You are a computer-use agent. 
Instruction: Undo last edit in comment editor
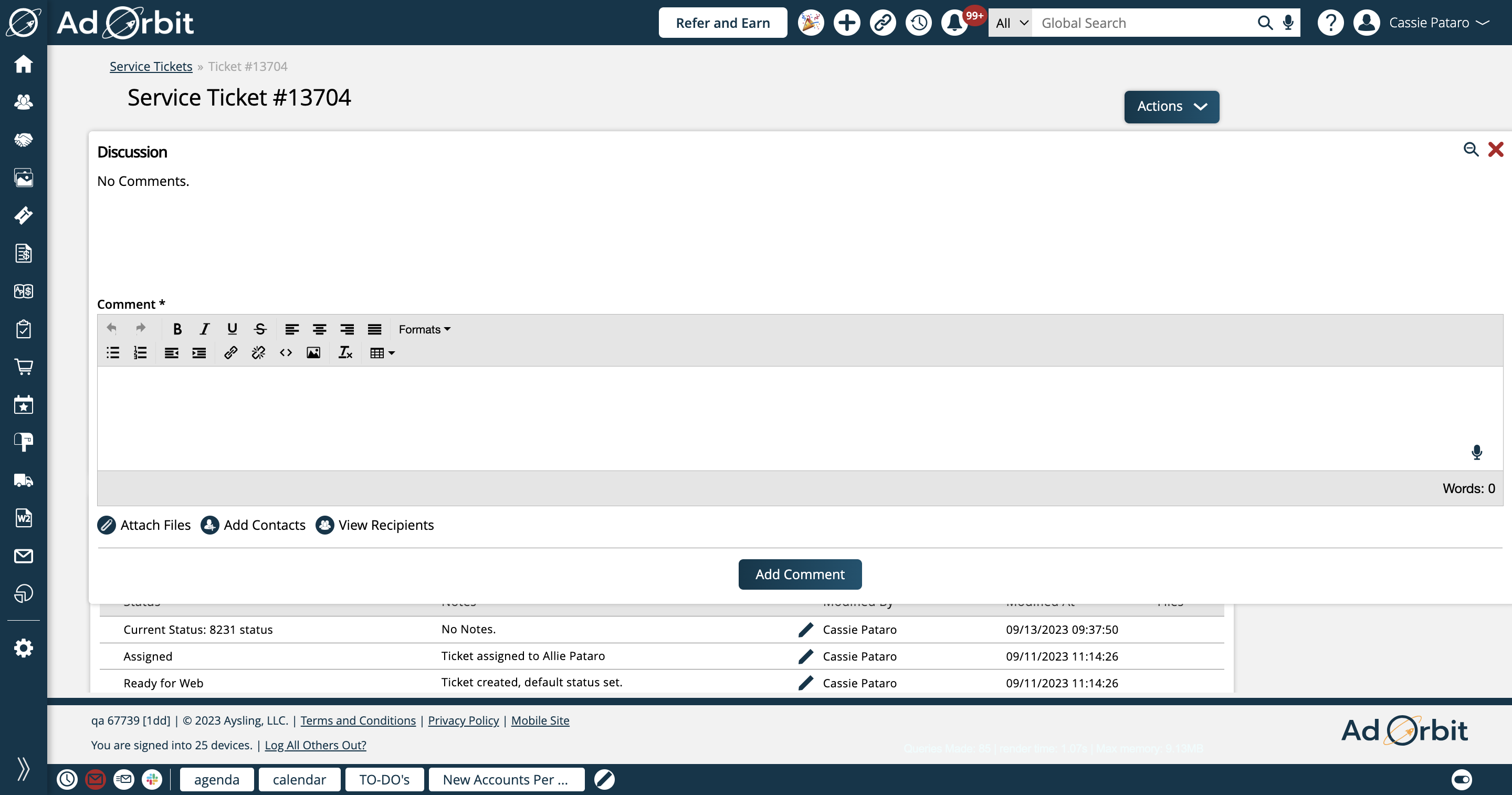(111, 328)
